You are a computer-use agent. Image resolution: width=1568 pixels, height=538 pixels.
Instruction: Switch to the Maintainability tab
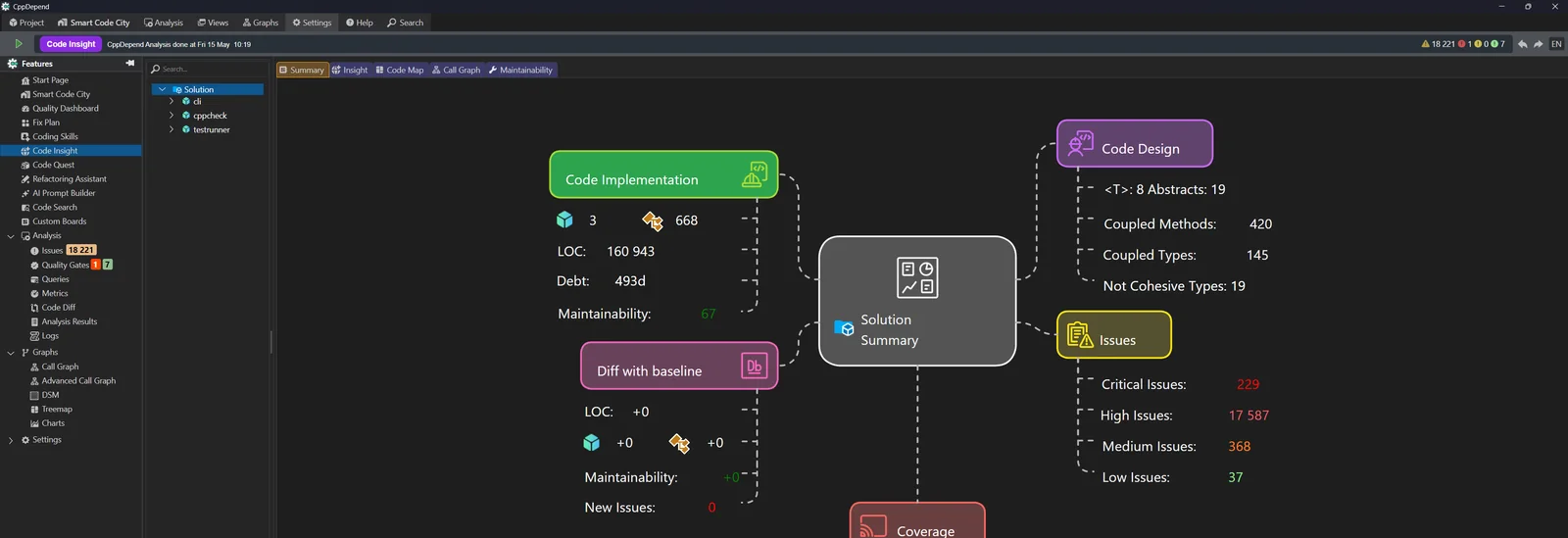tap(520, 70)
